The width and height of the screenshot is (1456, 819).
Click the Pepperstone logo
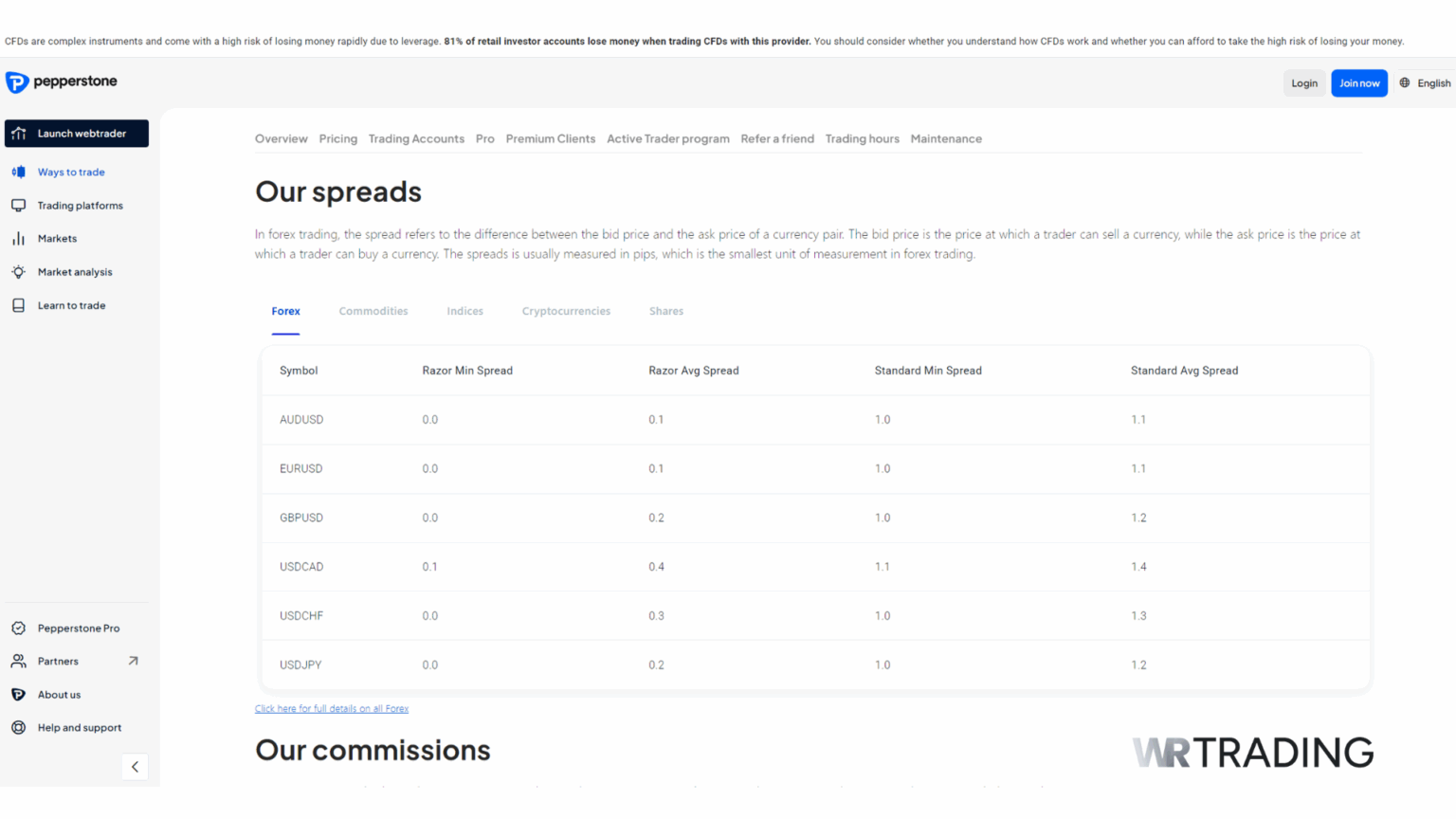(61, 82)
